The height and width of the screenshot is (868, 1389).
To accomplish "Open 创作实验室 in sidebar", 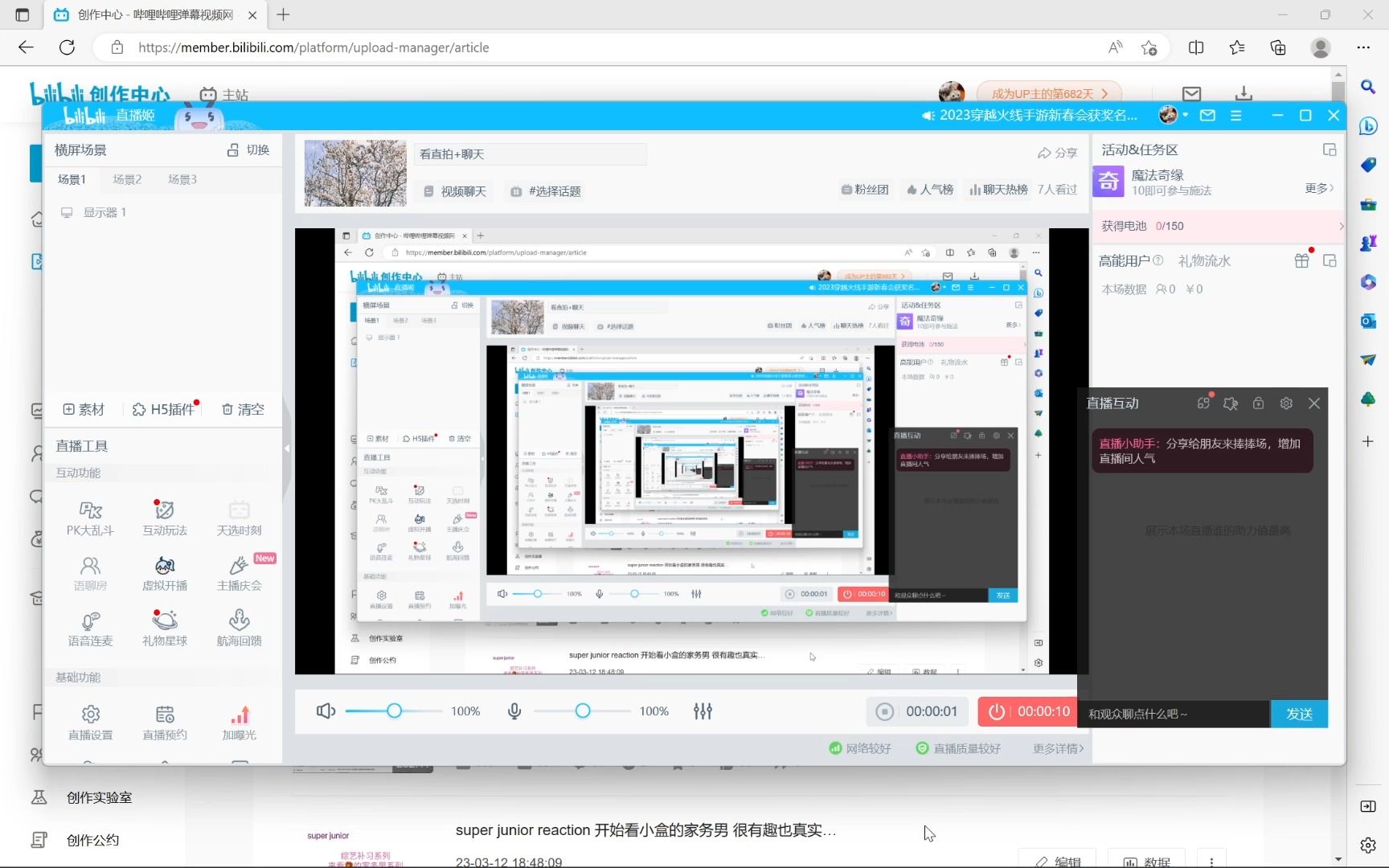I will pos(99,797).
